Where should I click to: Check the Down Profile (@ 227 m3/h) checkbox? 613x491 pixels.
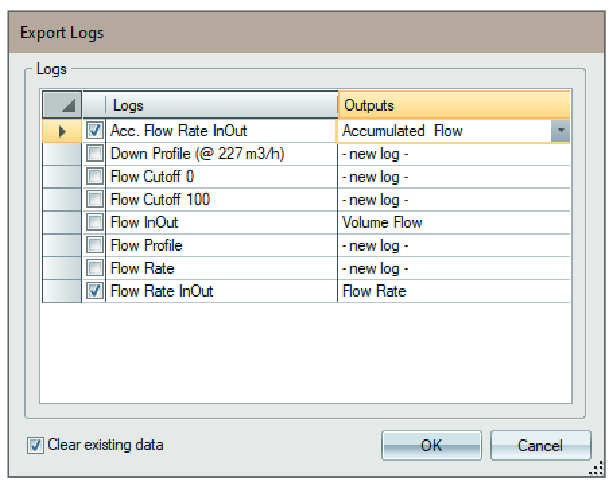[95, 153]
